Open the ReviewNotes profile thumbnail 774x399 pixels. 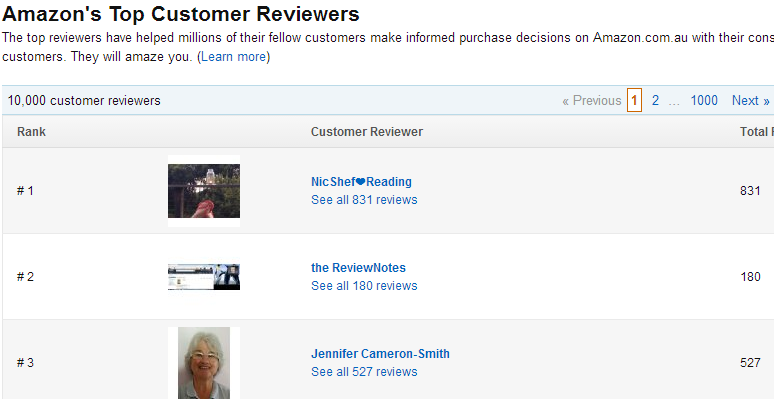[204, 277]
